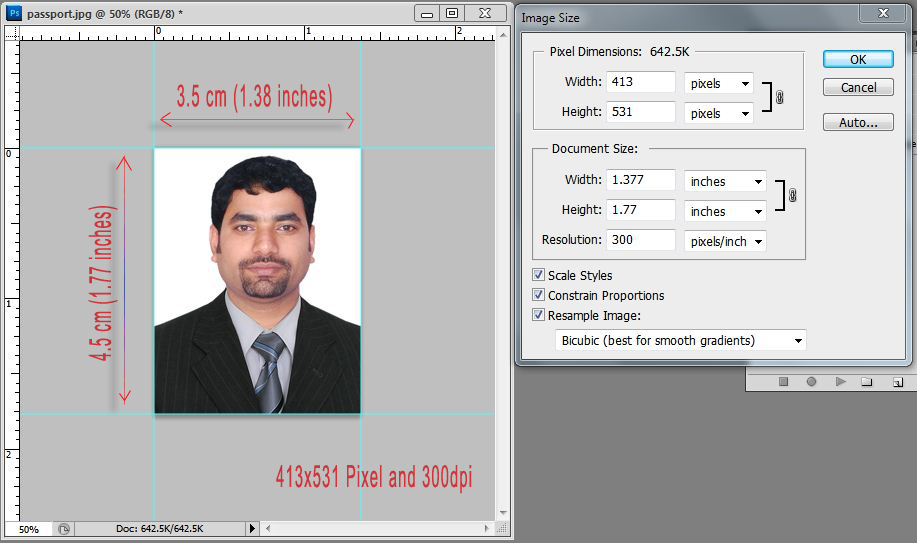The height and width of the screenshot is (543, 917).
Task: Click the Stop action icon in Actions panel
Action: tap(784, 382)
